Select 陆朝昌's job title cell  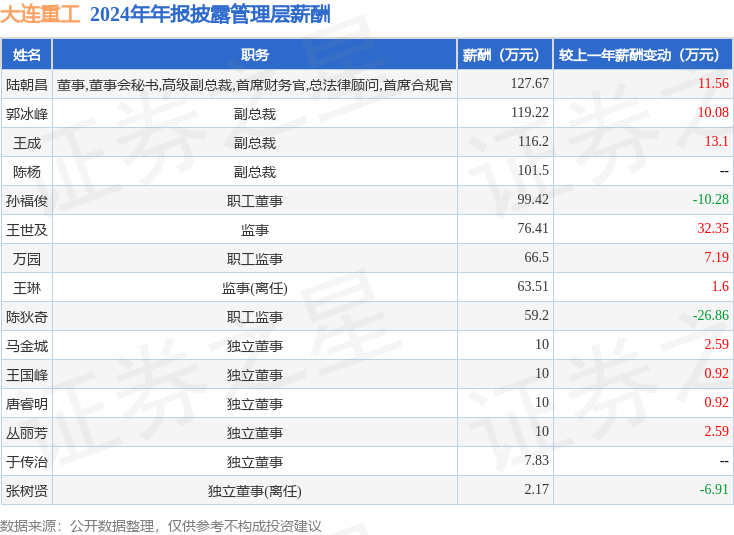pos(255,85)
